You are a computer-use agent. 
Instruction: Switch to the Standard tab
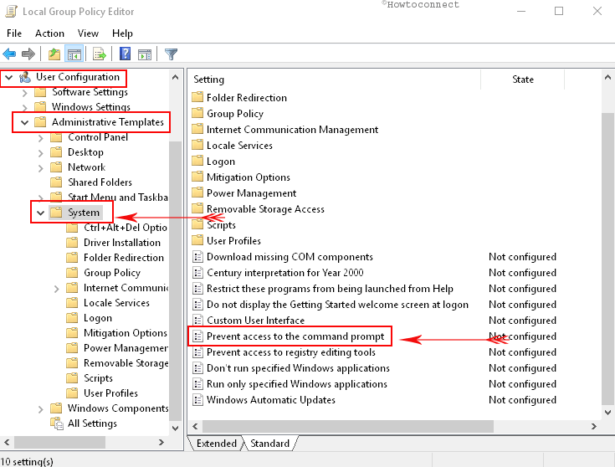[x=270, y=443]
